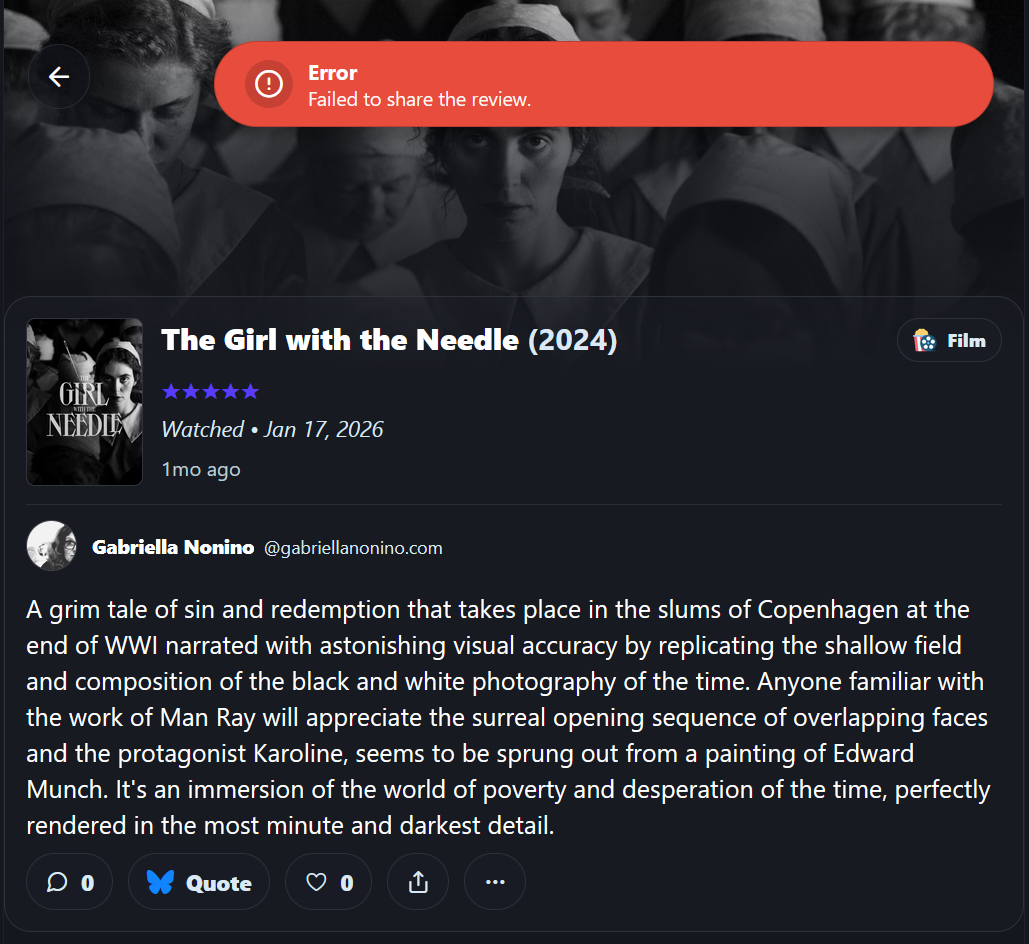Like the review with heart icon

point(328,882)
